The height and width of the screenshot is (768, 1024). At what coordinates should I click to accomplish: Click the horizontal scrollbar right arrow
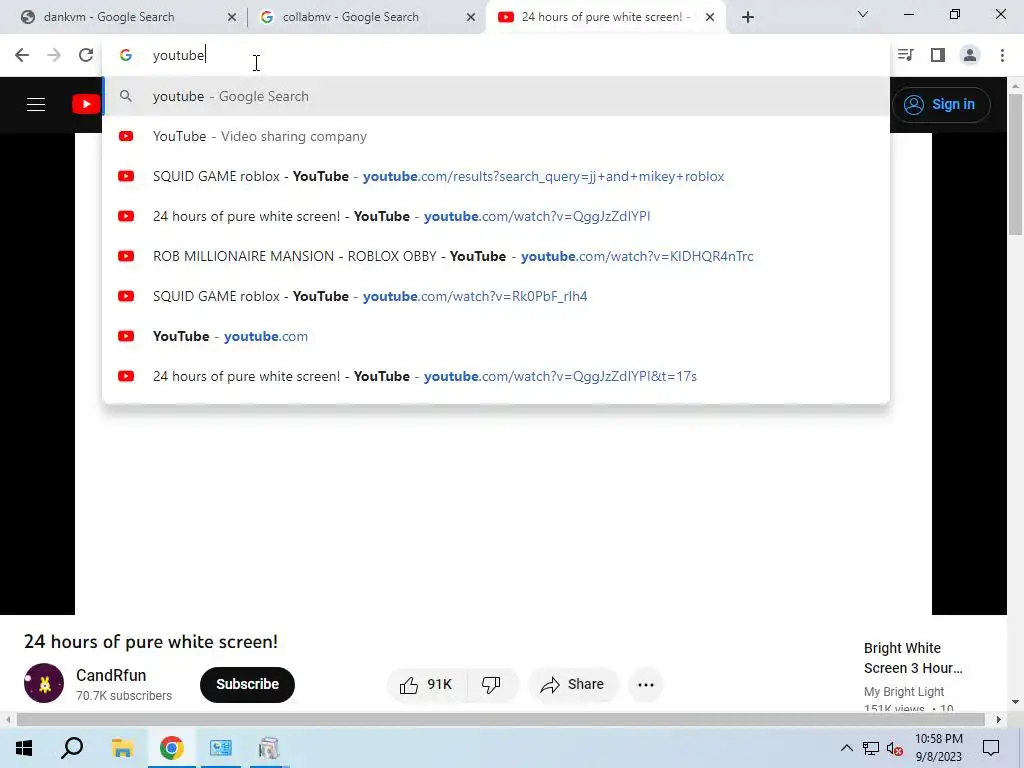coord(999,720)
